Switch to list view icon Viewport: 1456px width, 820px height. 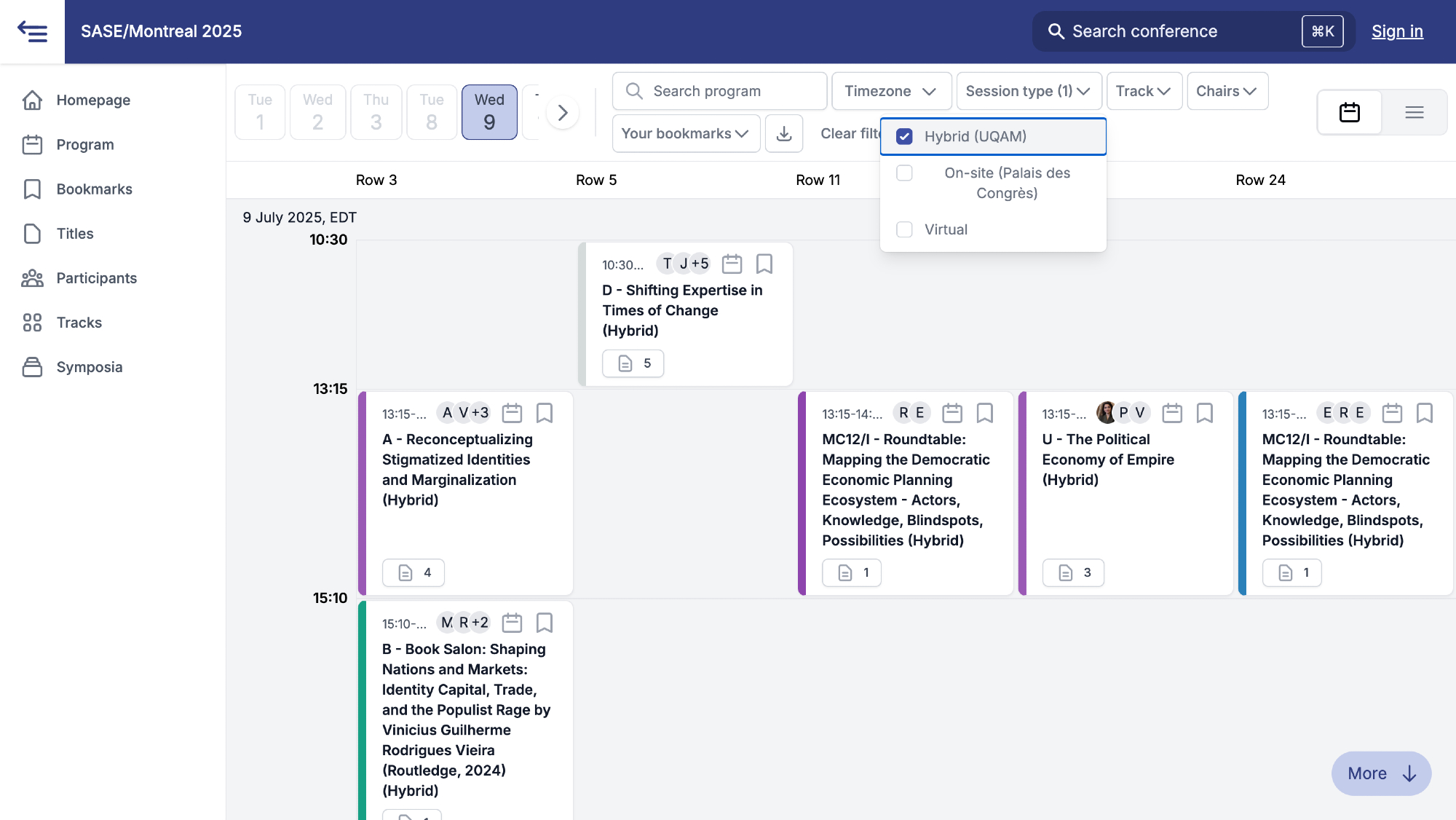point(1414,112)
